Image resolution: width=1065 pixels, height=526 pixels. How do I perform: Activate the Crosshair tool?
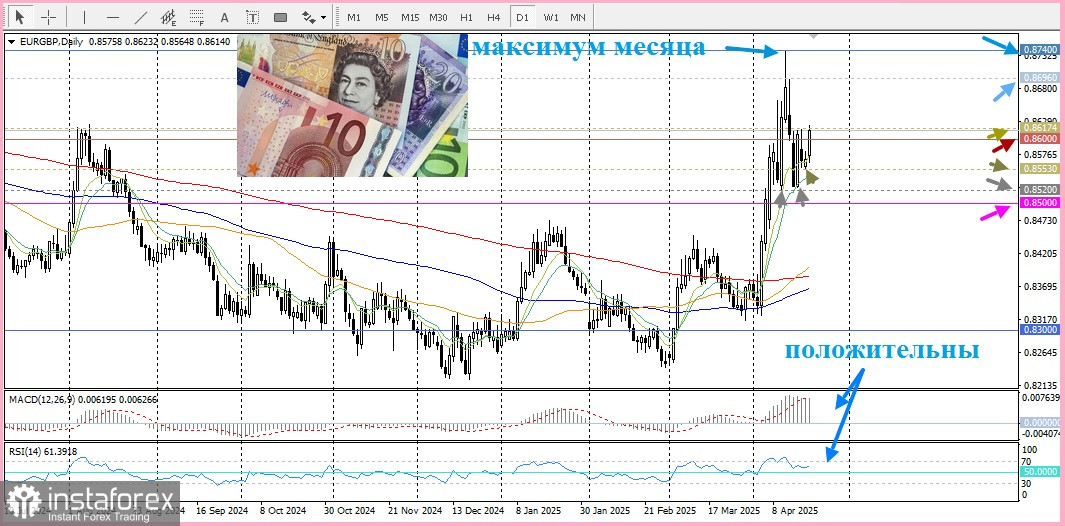point(50,17)
